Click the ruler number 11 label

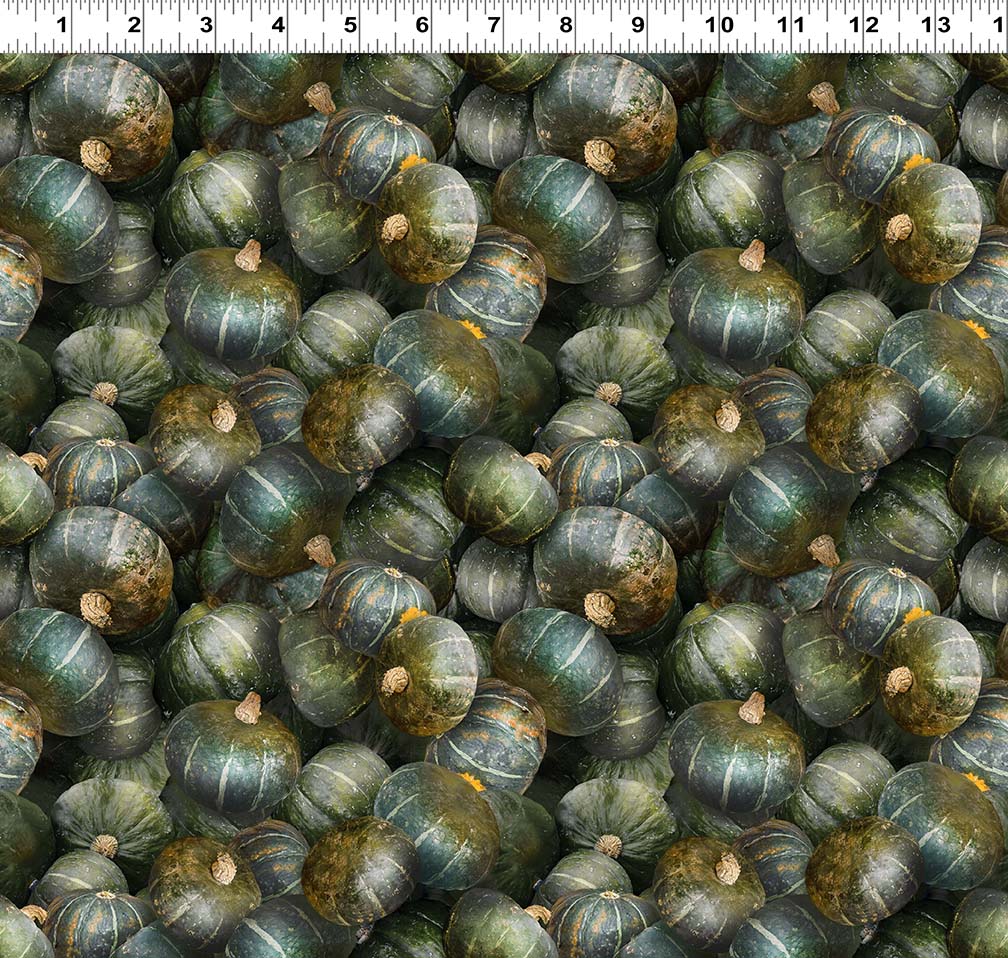(x=791, y=26)
